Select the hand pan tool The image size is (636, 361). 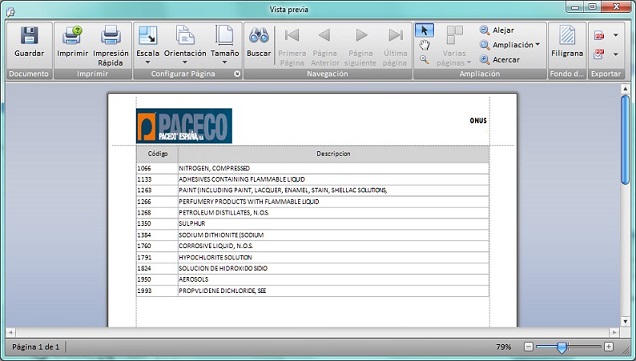click(424, 45)
